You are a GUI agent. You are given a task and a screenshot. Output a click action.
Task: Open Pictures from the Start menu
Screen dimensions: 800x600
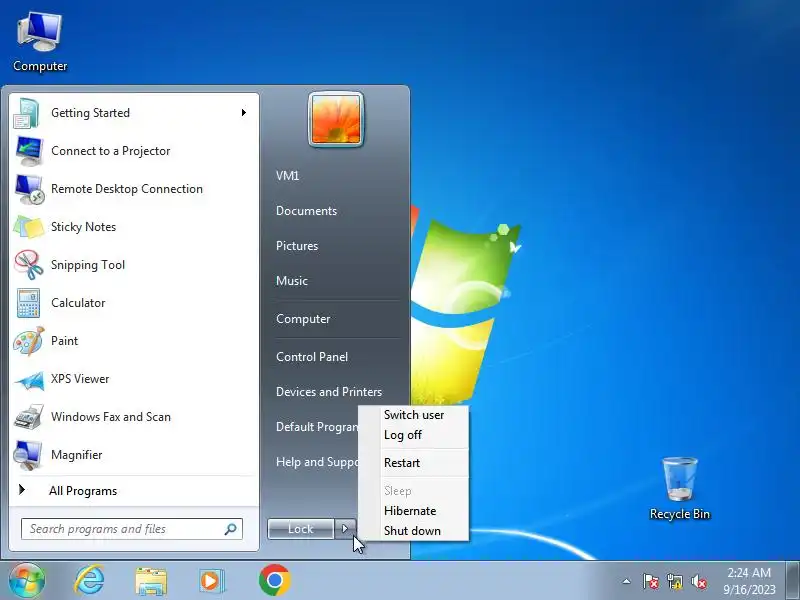tap(297, 246)
